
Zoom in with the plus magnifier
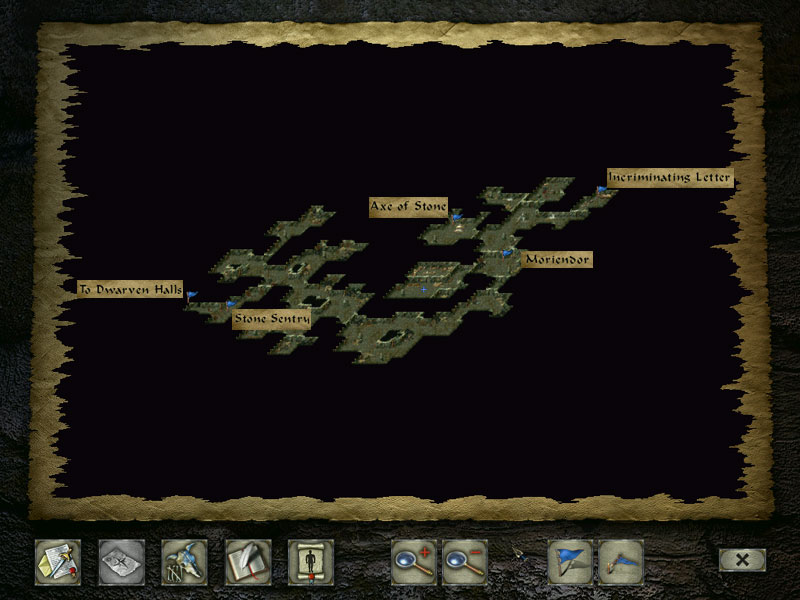point(414,562)
